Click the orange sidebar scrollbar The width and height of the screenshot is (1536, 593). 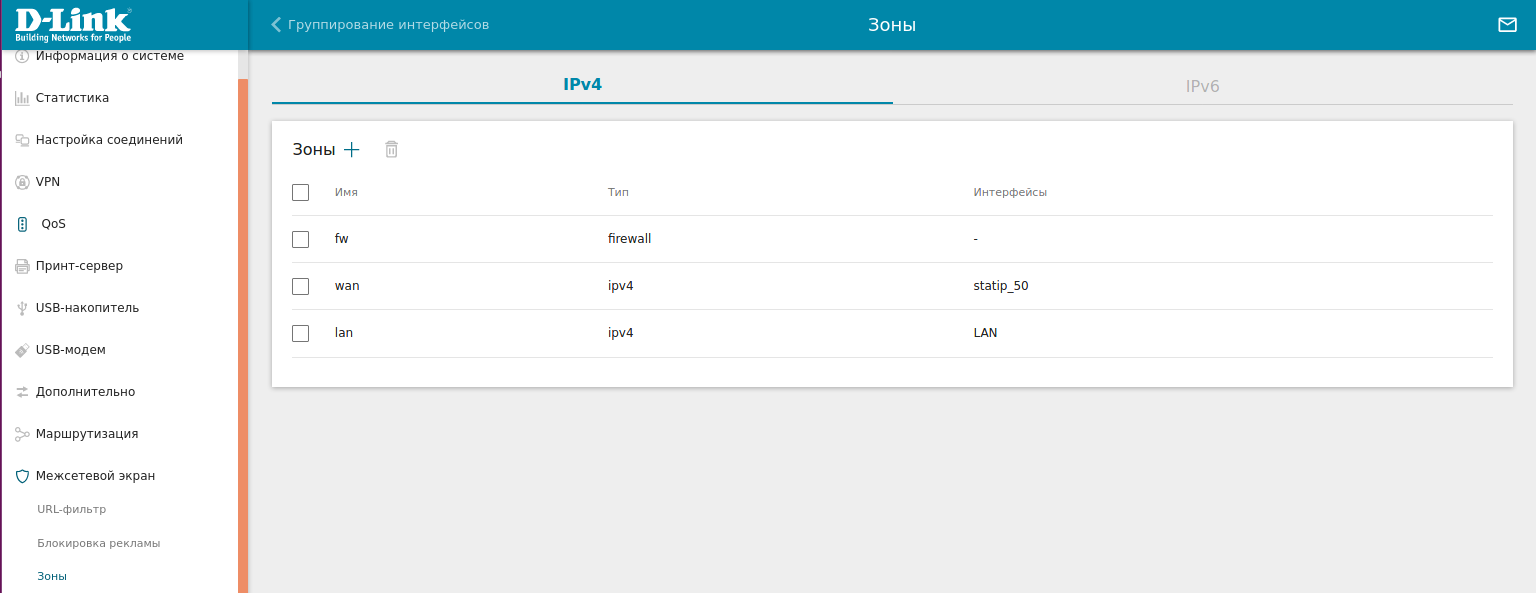[x=243, y=330]
